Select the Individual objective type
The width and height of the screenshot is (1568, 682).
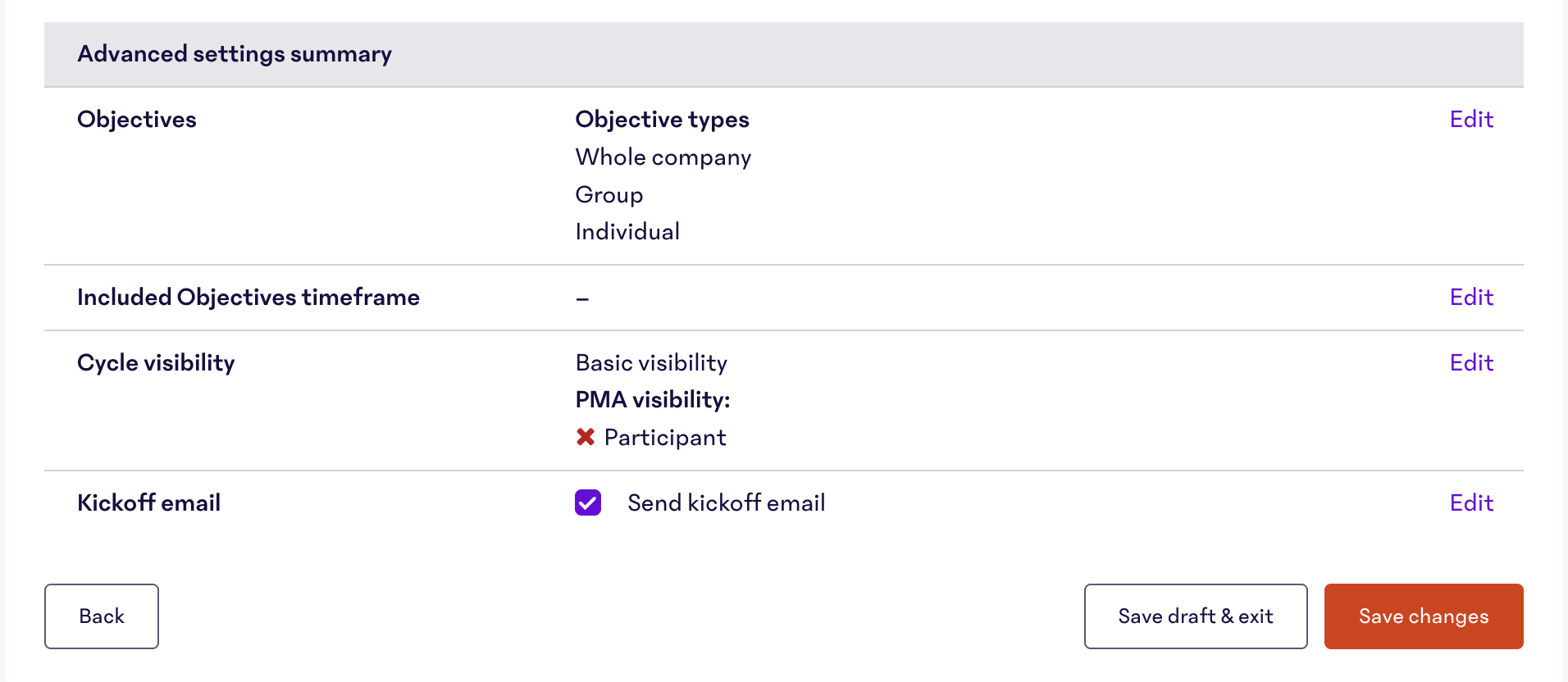[627, 230]
